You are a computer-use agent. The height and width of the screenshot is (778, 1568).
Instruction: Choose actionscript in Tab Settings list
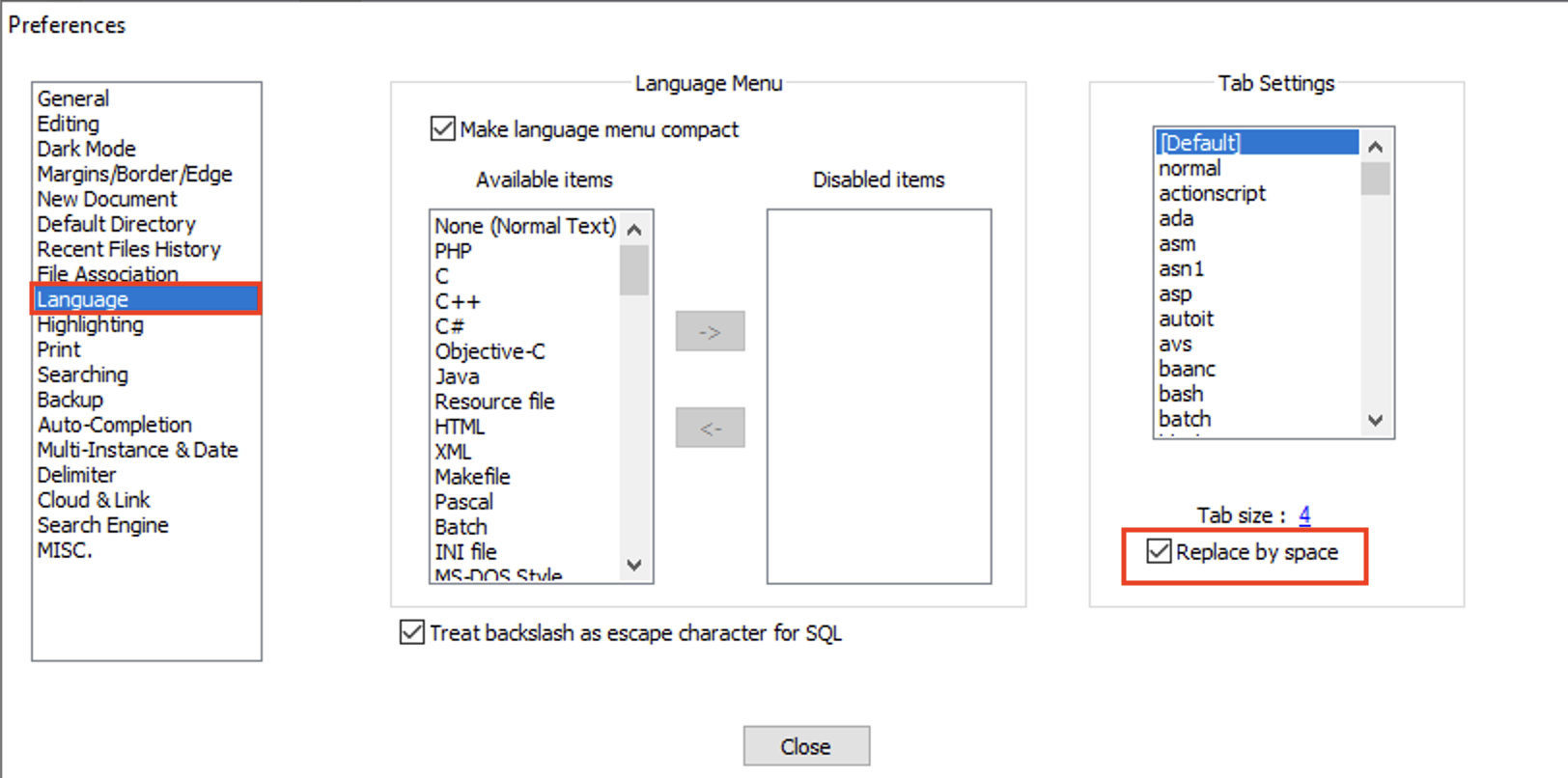[1212, 193]
